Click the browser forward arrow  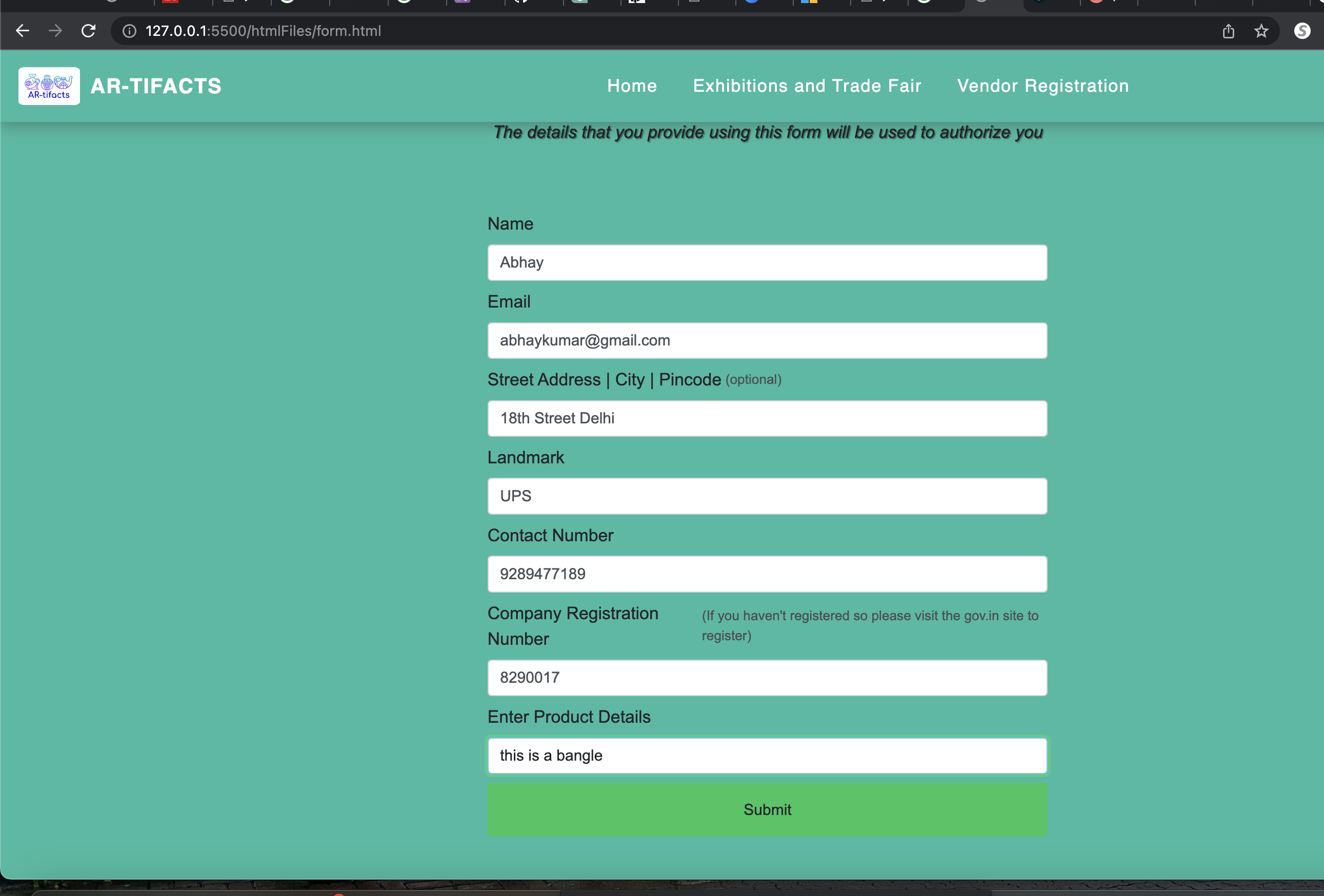coord(55,31)
